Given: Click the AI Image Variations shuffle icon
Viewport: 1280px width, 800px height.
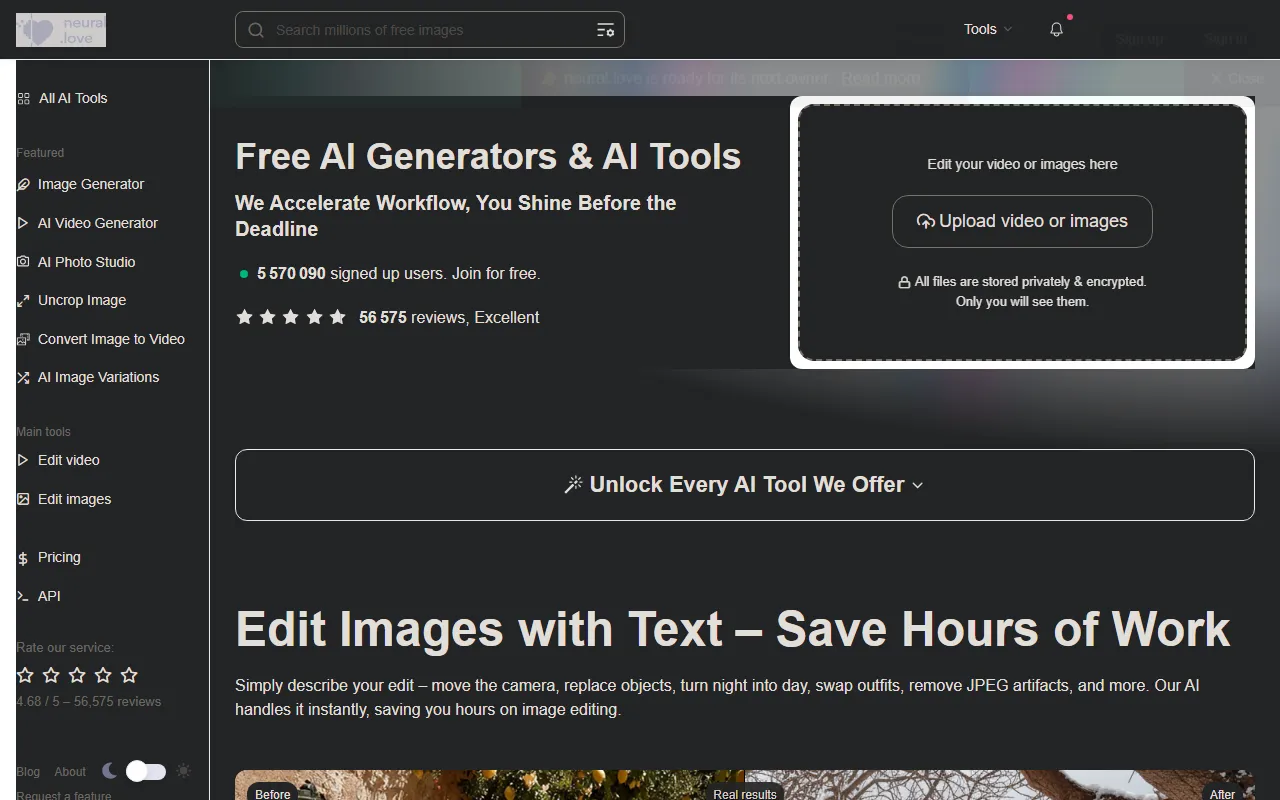Looking at the screenshot, I should pyautogui.click(x=23, y=377).
